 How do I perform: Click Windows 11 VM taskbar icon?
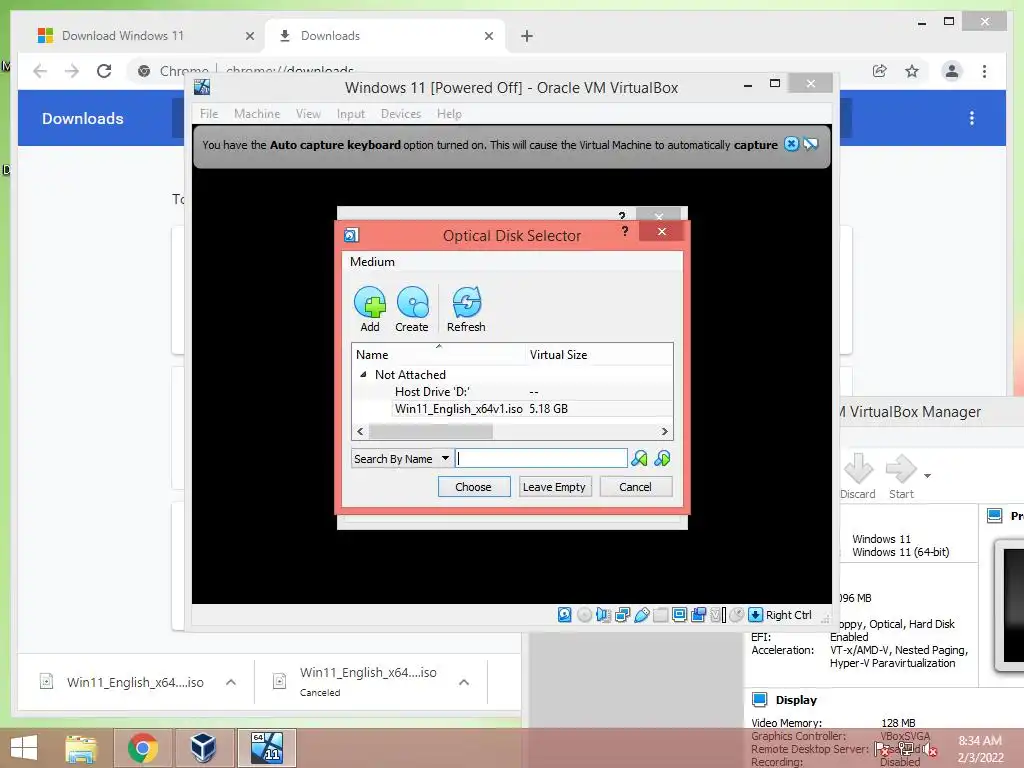267,748
